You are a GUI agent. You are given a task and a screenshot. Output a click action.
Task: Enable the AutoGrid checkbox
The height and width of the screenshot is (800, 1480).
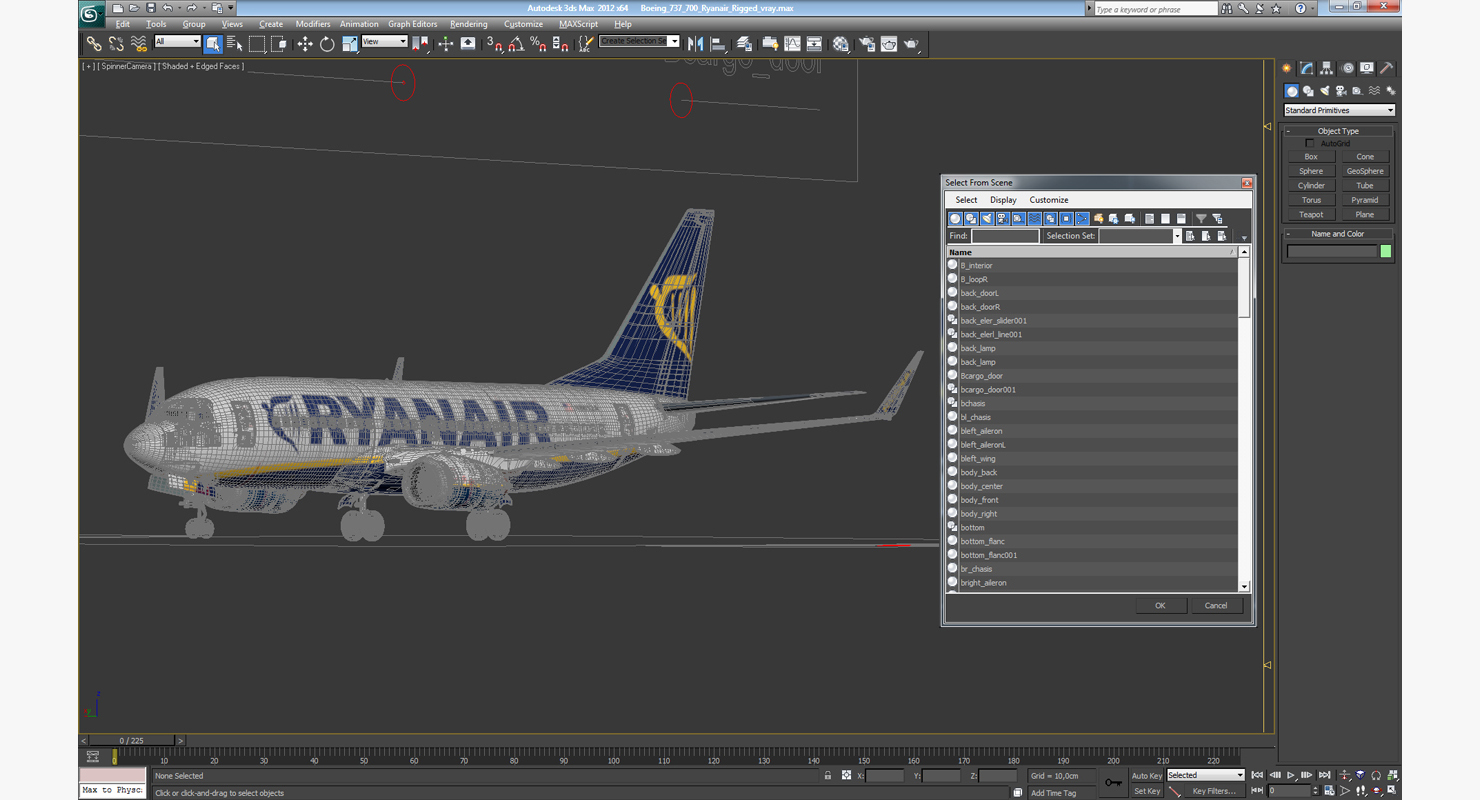pos(1310,144)
